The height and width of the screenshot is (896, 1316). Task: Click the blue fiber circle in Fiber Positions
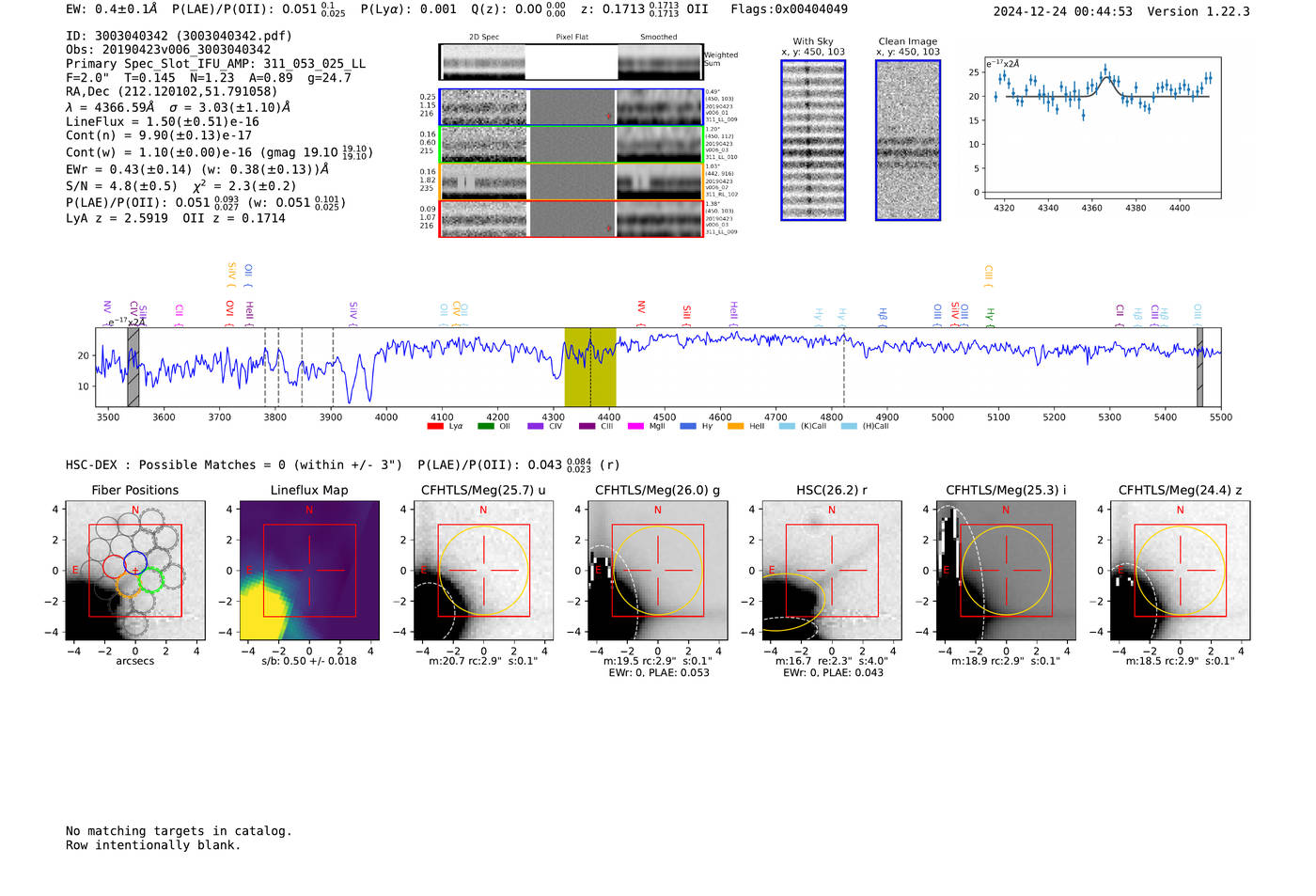pos(134,564)
